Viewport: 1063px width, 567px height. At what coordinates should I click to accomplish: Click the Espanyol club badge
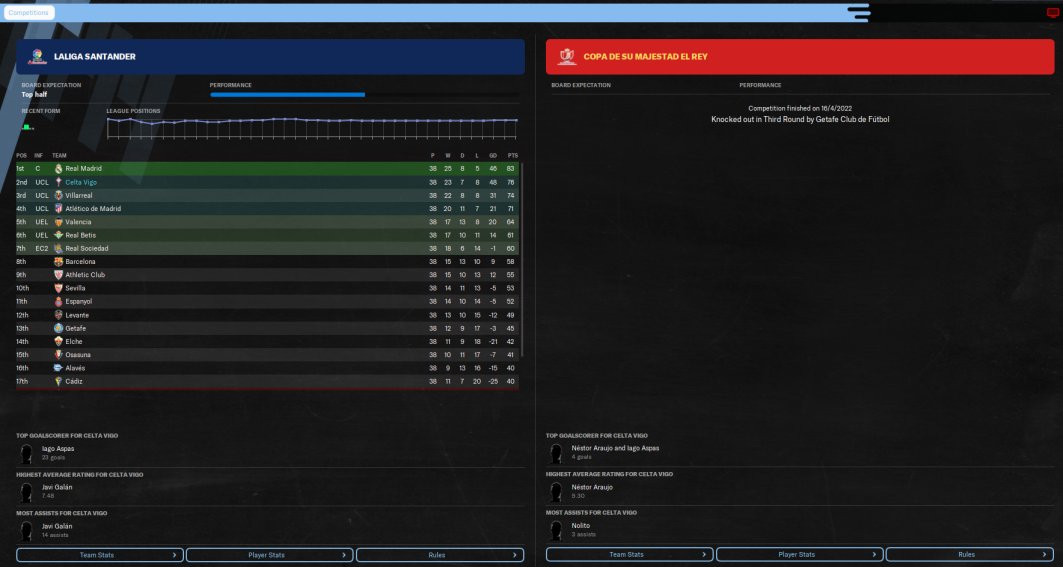coord(58,301)
